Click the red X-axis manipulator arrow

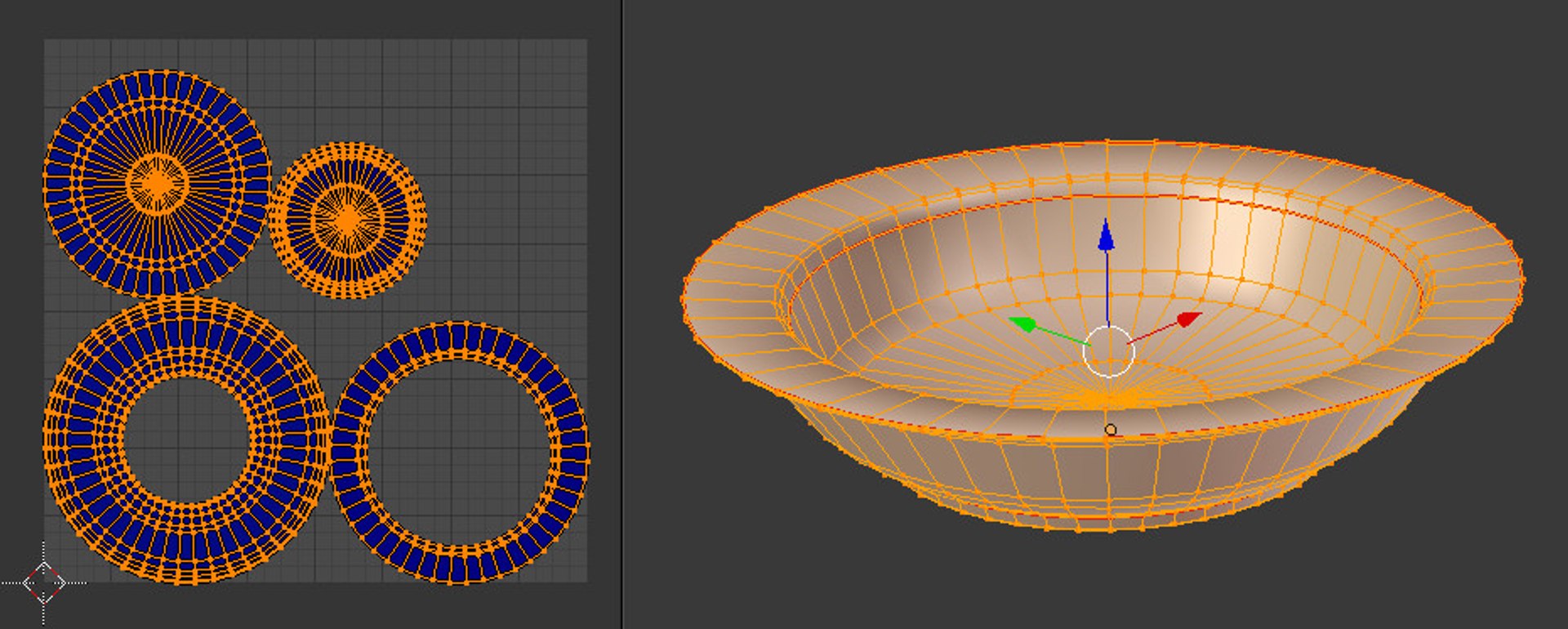(x=1189, y=319)
